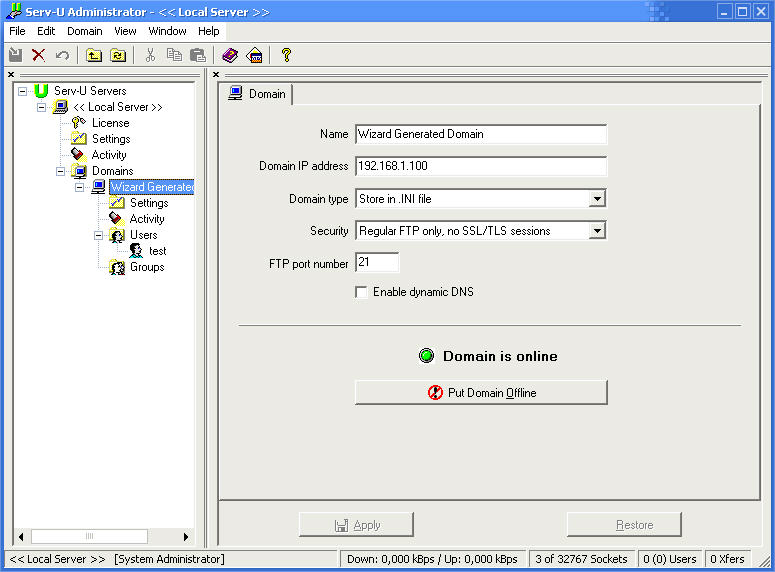Click the tree scrollbar right arrow
Screen dimensions: 775x572
186,536
